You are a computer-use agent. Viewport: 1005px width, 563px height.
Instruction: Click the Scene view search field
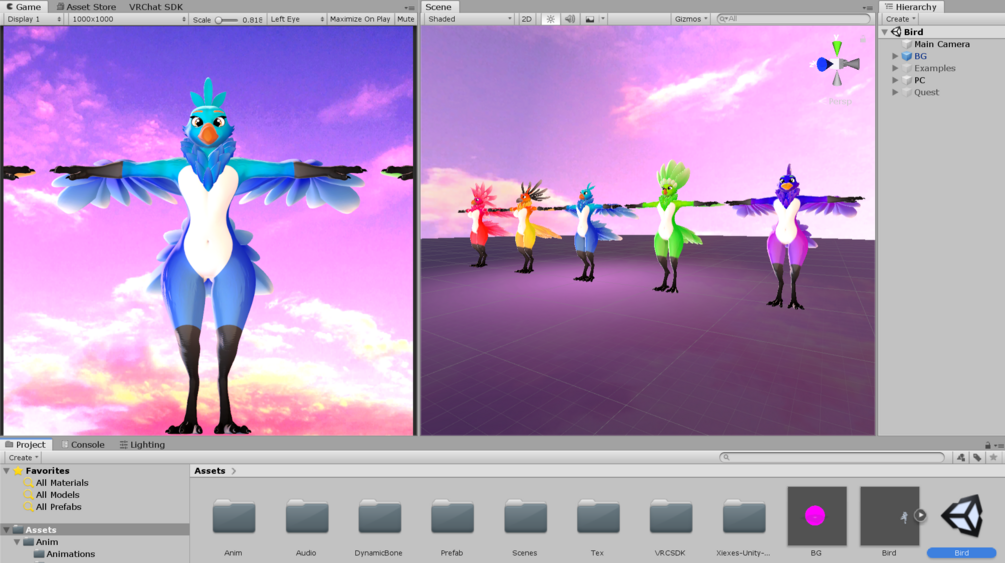coord(793,19)
